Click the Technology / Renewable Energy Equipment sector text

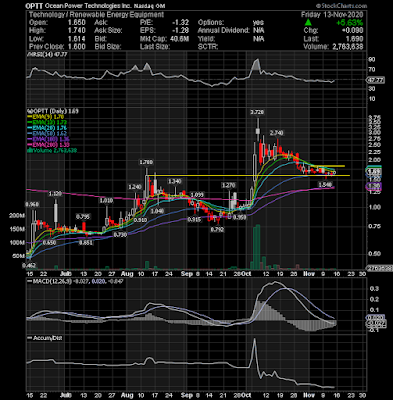point(96,15)
